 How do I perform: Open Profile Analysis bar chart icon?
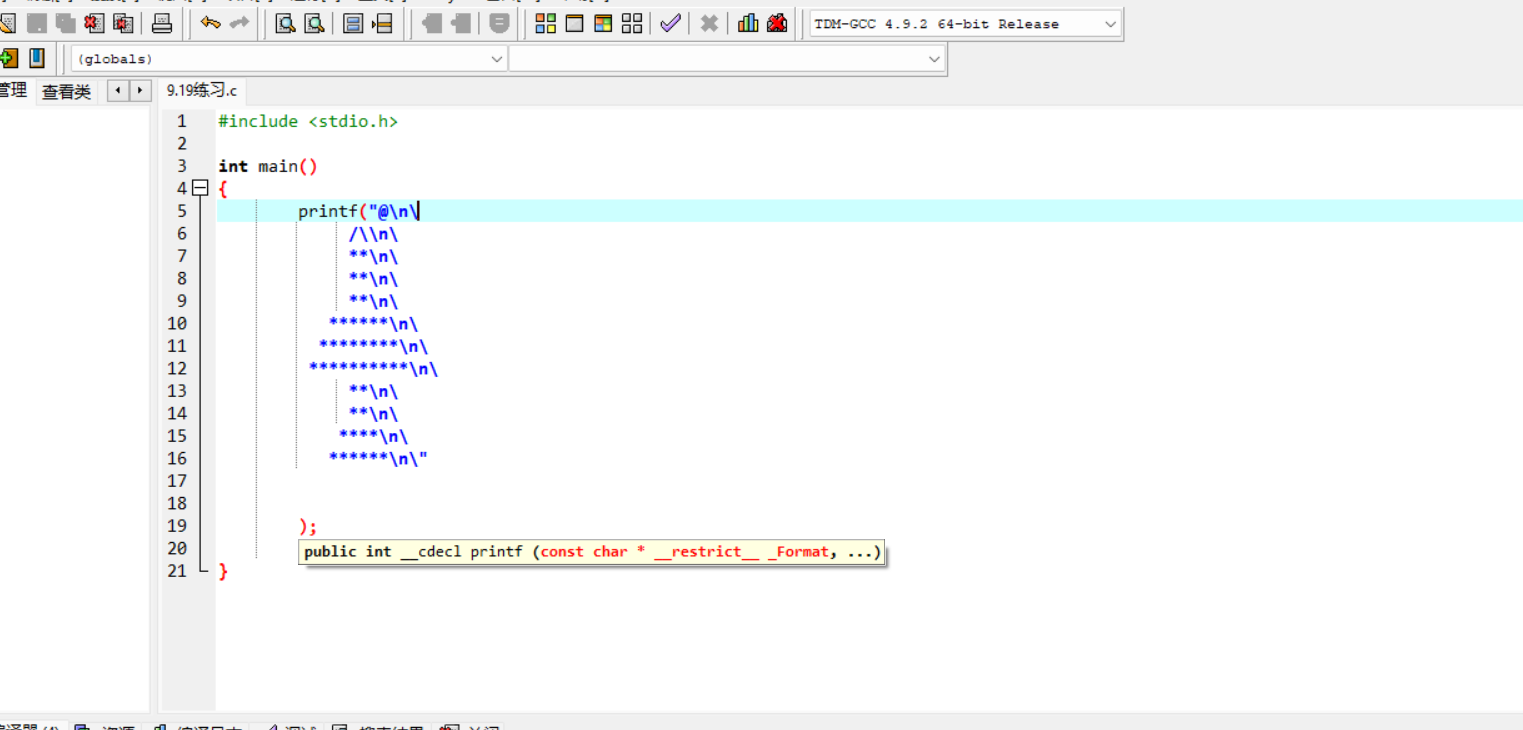pyautogui.click(x=748, y=23)
